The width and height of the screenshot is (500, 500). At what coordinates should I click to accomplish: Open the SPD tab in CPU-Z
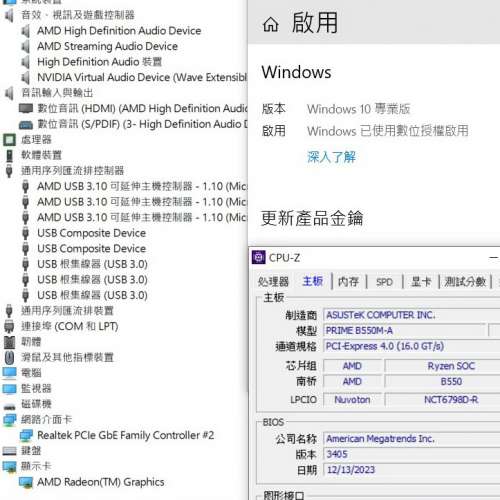point(384,282)
